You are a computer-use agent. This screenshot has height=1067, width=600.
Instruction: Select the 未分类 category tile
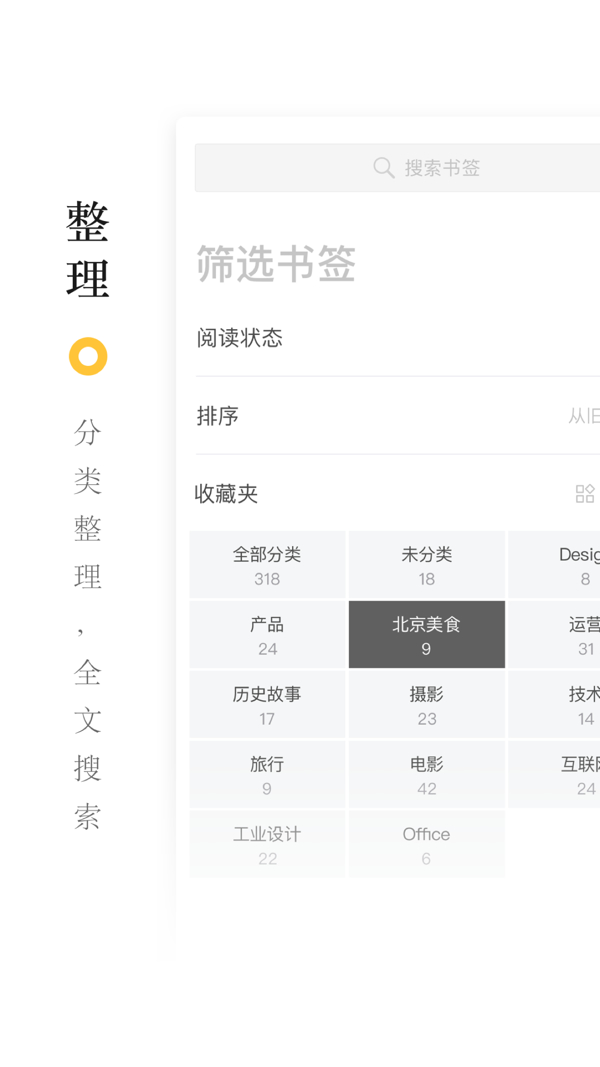[x=426, y=564]
